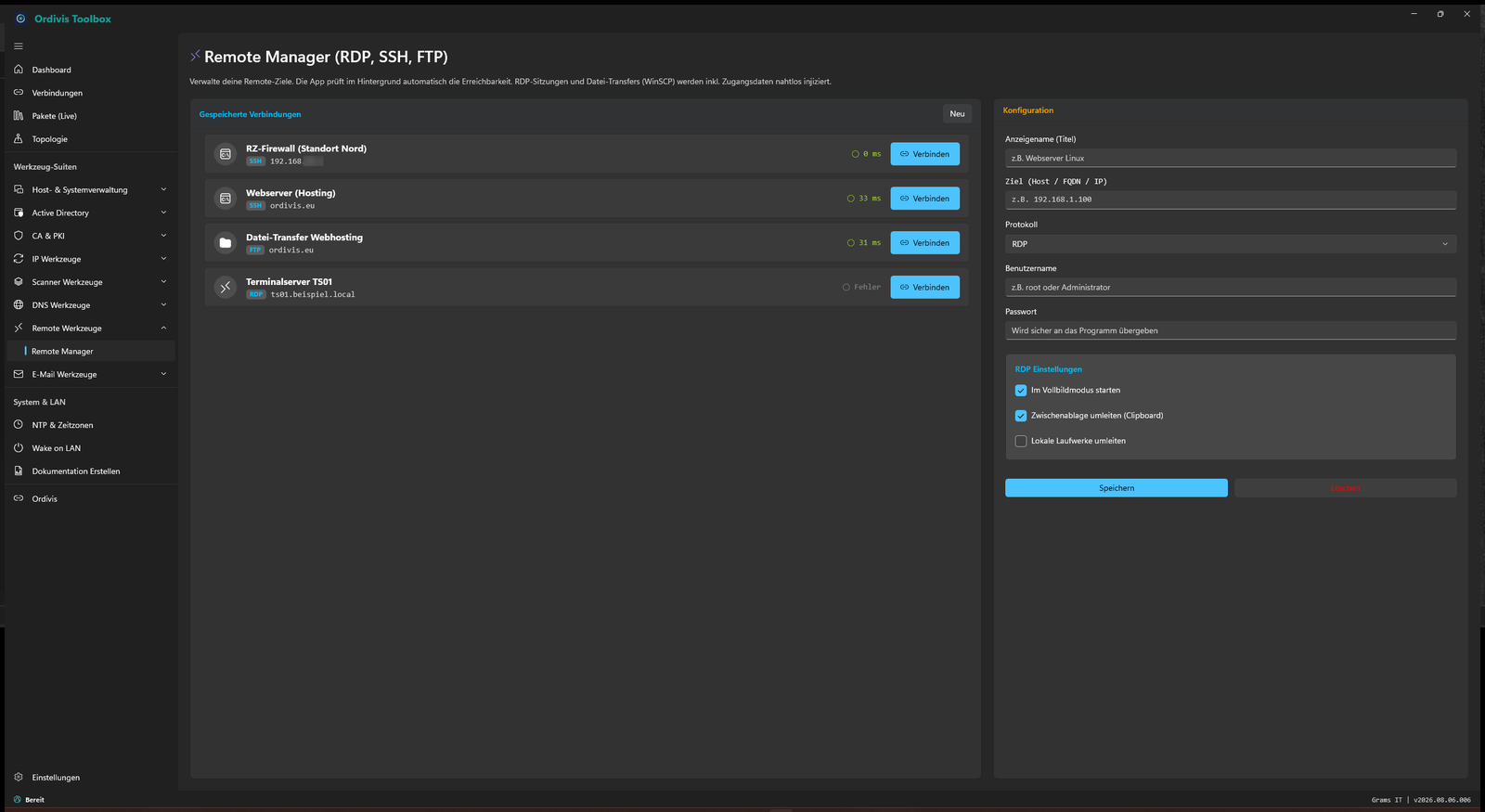The height and width of the screenshot is (812, 1485).
Task: Click version v2026.08.06.006 in status bar
Action: click(x=1442, y=800)
